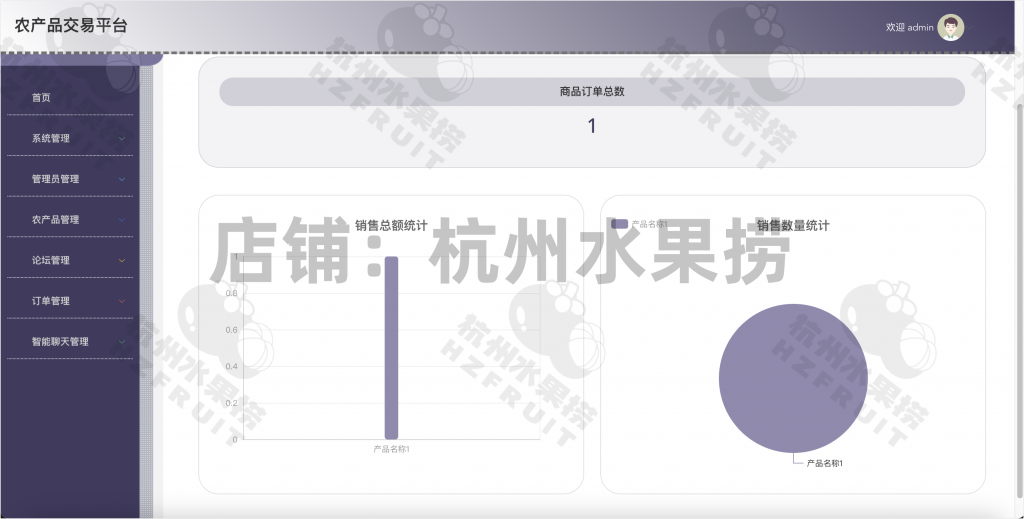Open the 智能聊天管理 sidebar menu
This screenshot has width=1024, height=519.
click(x=70, y=341)
